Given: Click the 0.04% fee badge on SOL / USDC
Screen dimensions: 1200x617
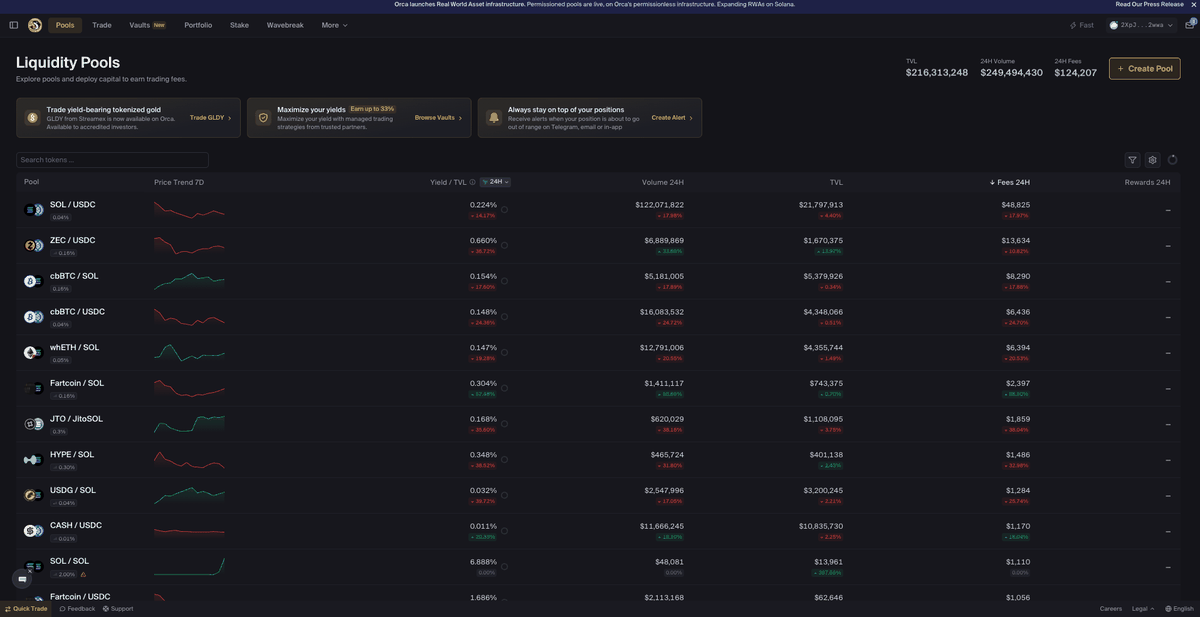Looking at the screenshot, I should click(61, 217).
